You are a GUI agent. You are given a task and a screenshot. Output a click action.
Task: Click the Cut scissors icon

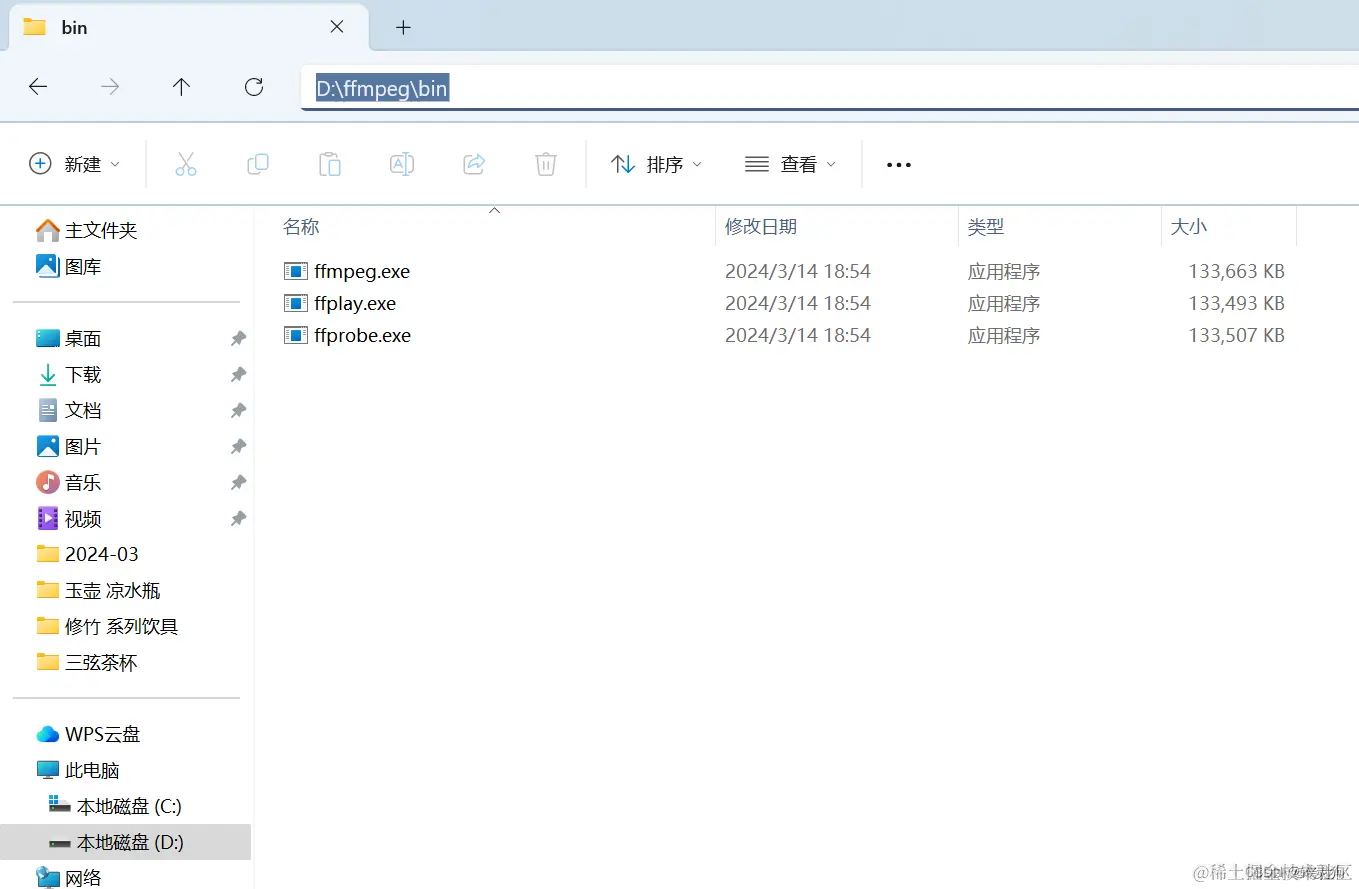tap(186, 164)
